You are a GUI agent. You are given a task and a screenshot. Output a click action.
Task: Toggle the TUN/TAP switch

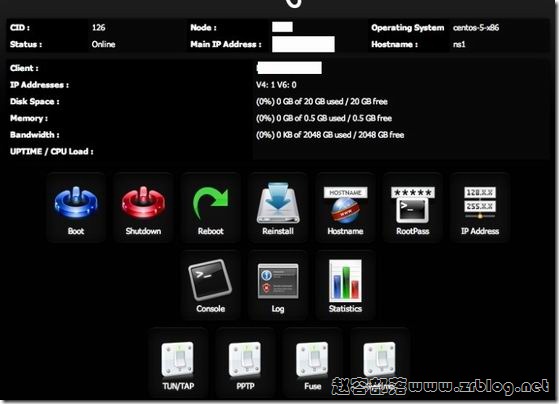tap(178, 359)
